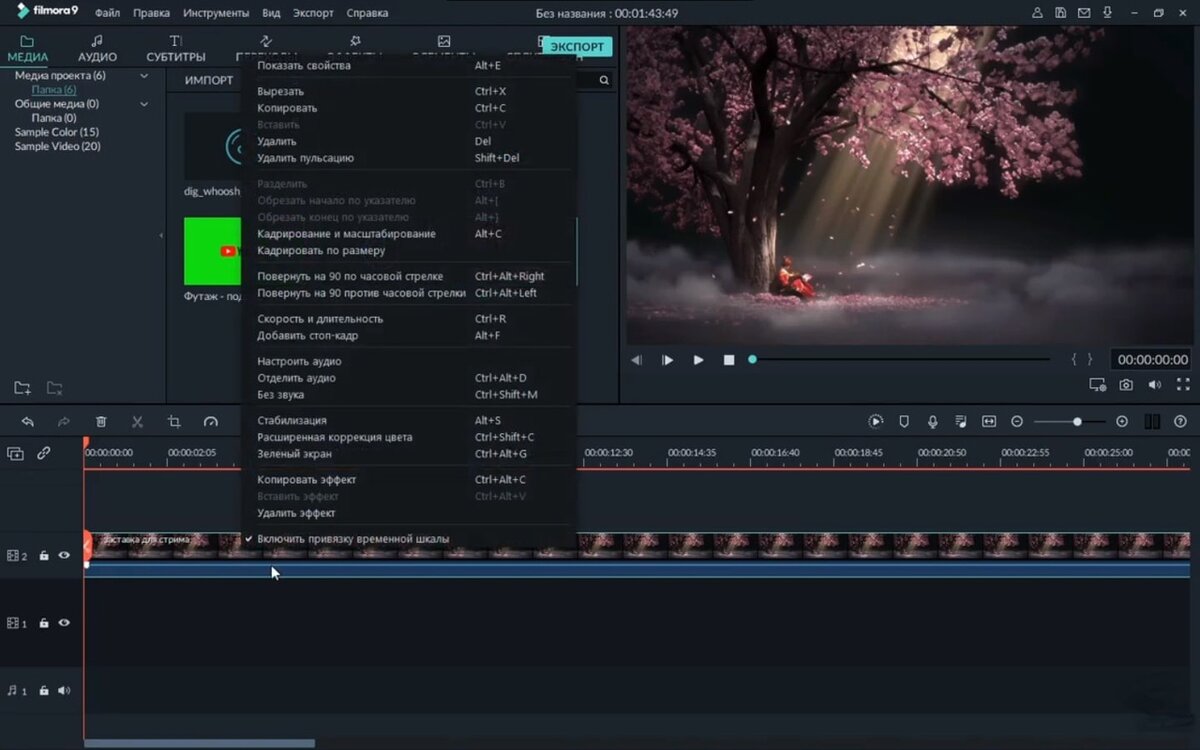Open the speed gauge tool
This screenshot has height=750, width=1200.
pyautogui.click(x=210, y=422)
